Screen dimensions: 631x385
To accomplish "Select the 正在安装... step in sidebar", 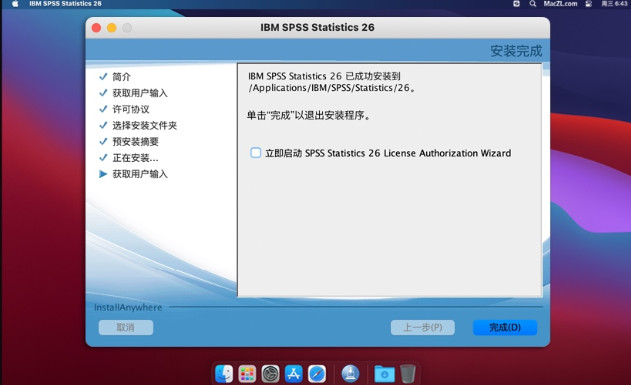I will tap(135, 158).
